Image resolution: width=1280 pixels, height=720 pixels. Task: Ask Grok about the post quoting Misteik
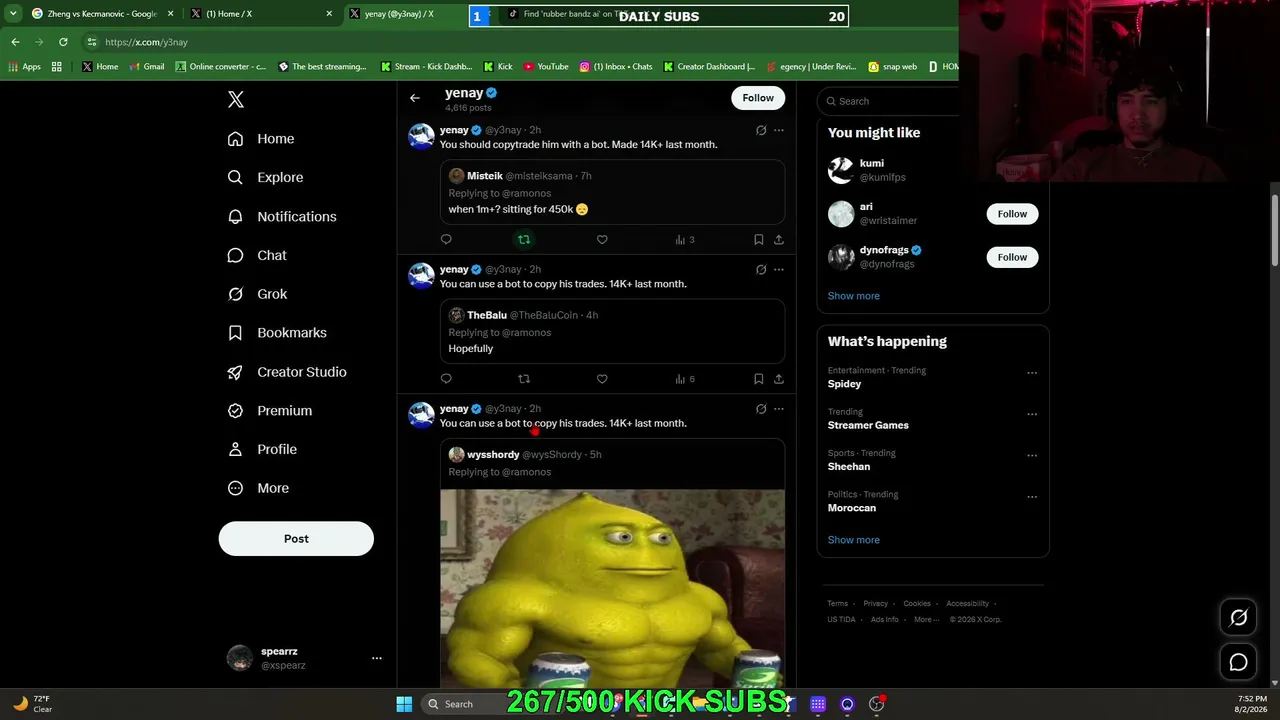coord(761,130)
